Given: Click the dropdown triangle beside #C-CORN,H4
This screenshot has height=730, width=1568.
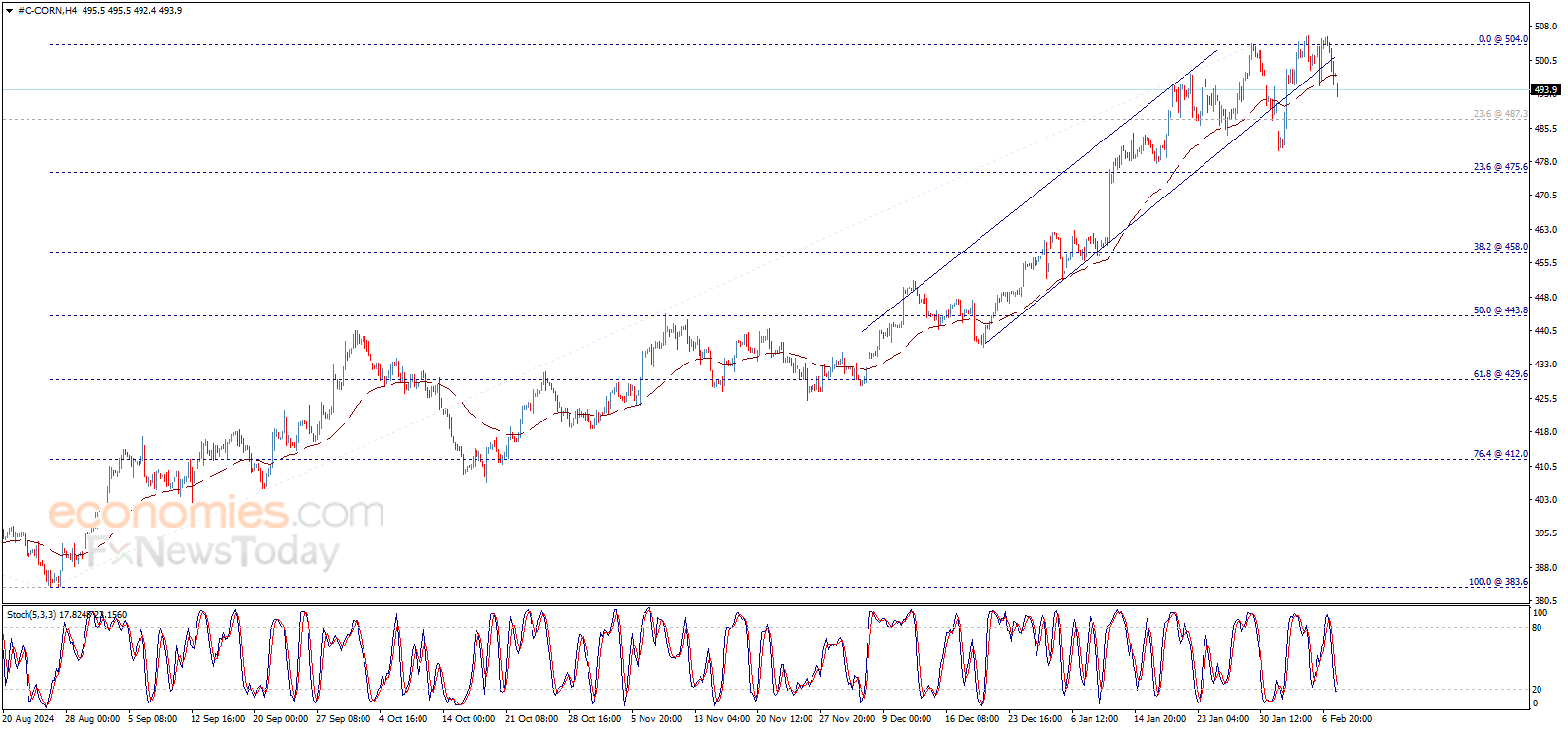Looking at the screenshot, I should pyautogui.click(x=10, y=11).
